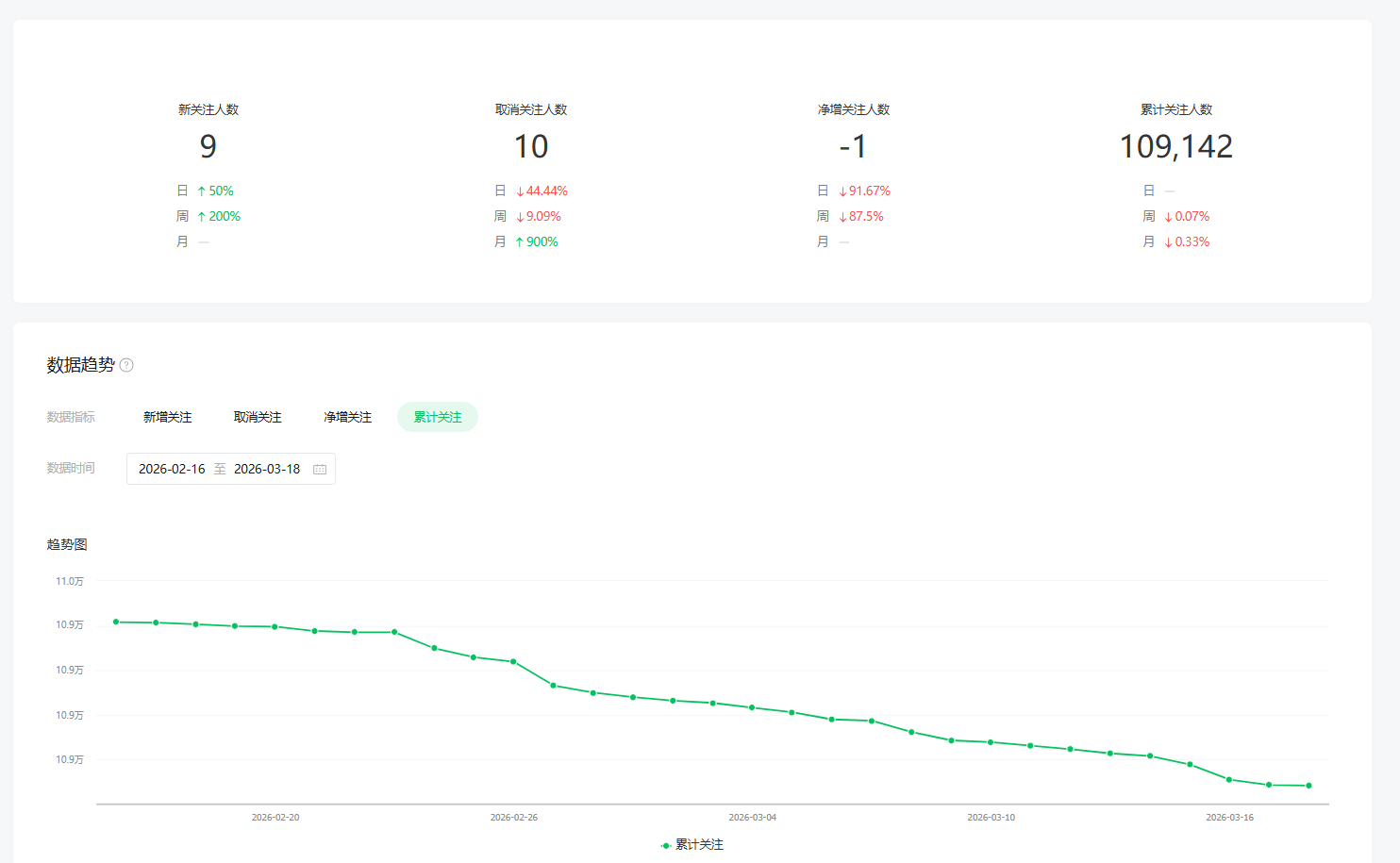The height and width of the screenshot is (863, 1400).
Task: Click the red down arrow beside 0.33%
Action: coord(1168,242)
